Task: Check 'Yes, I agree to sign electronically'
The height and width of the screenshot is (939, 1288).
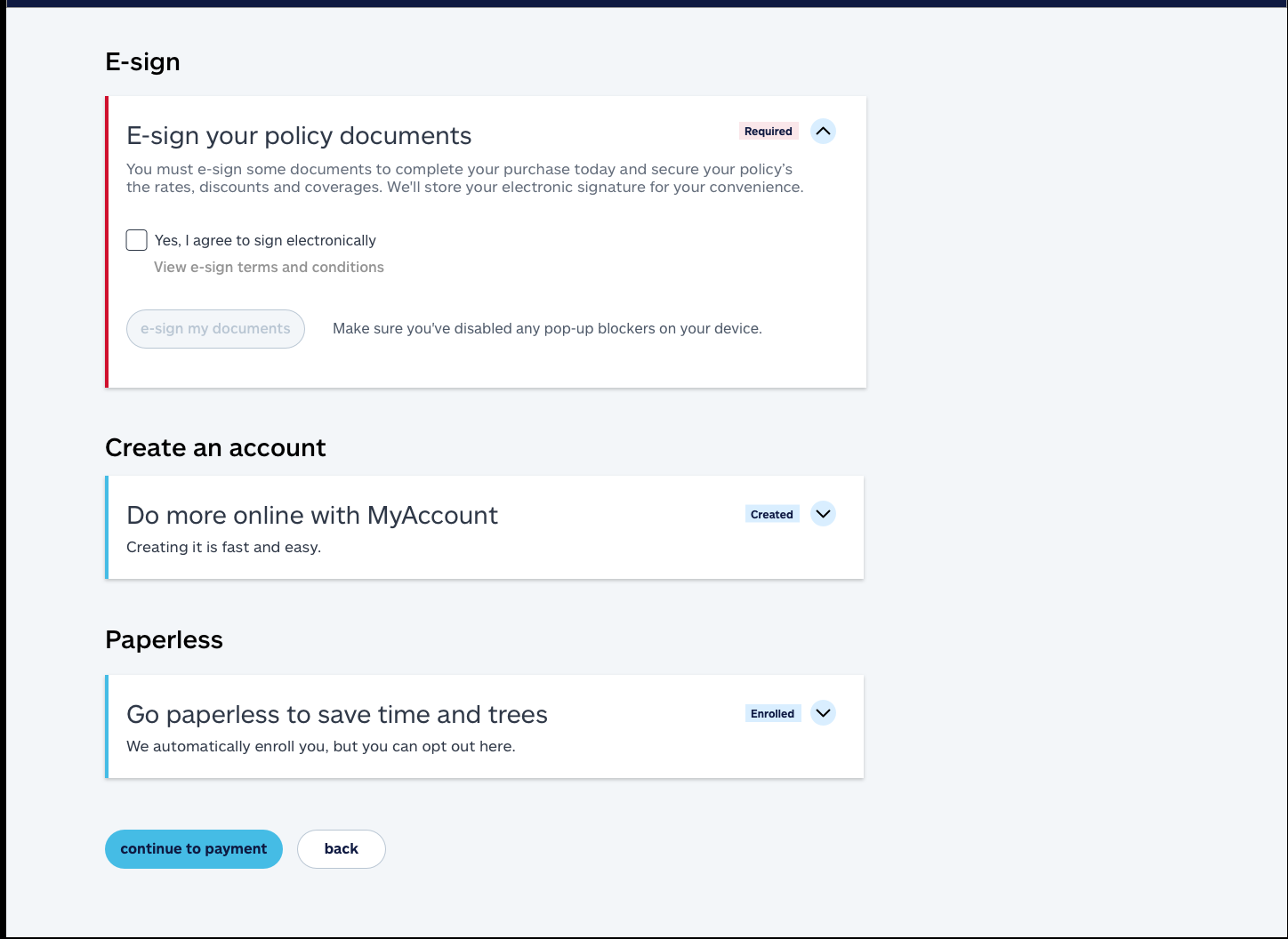Action: point(137,240)
